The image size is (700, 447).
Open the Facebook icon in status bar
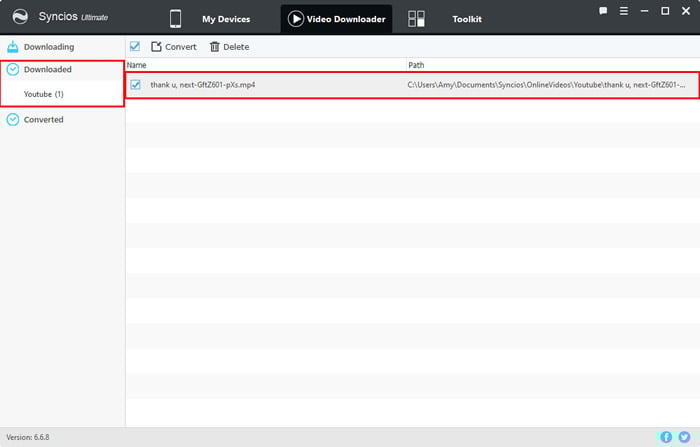point(666,437)
